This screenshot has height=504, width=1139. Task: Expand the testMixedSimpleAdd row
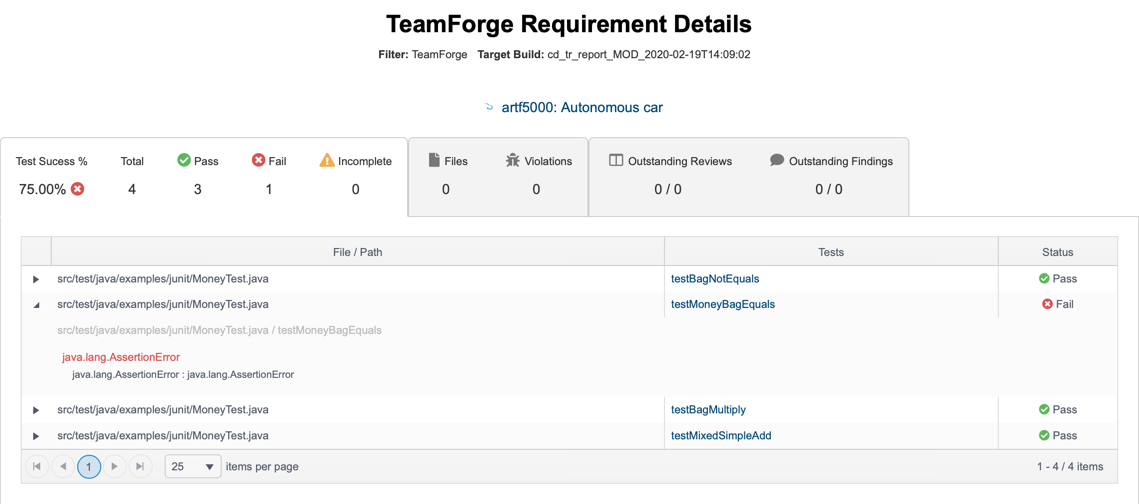point(36,436)
